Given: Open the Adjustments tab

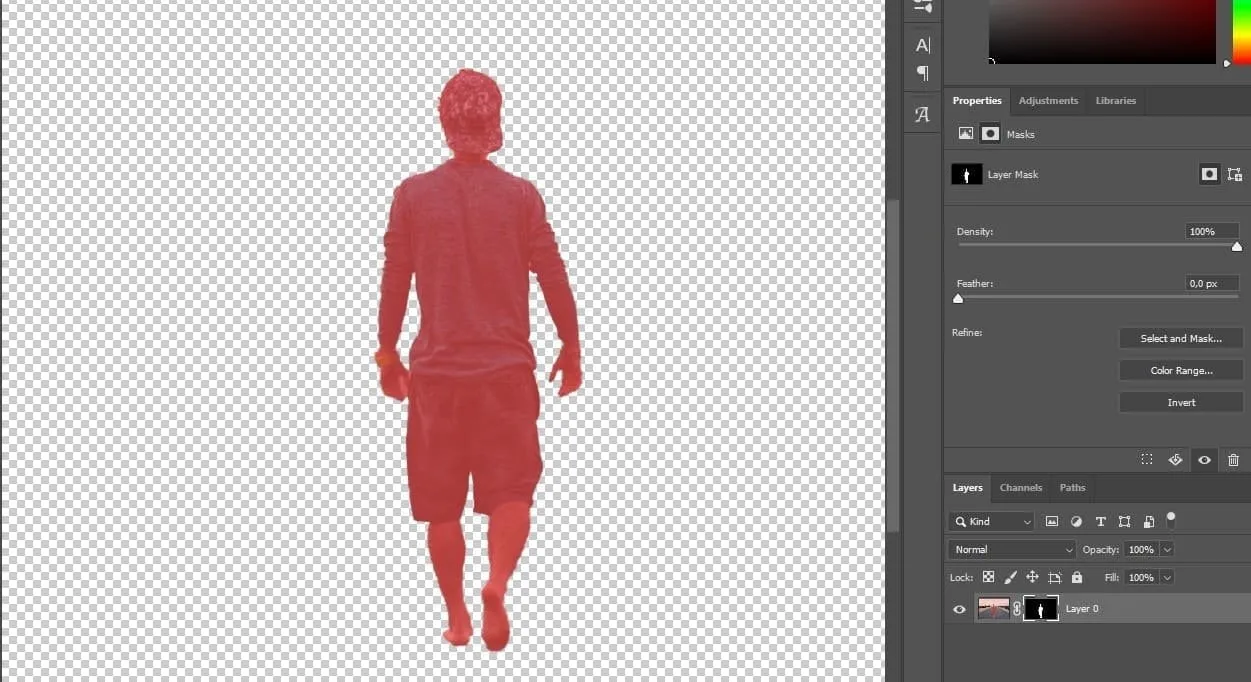Looking at the screenshot, I should click(x=1048, y=100).
